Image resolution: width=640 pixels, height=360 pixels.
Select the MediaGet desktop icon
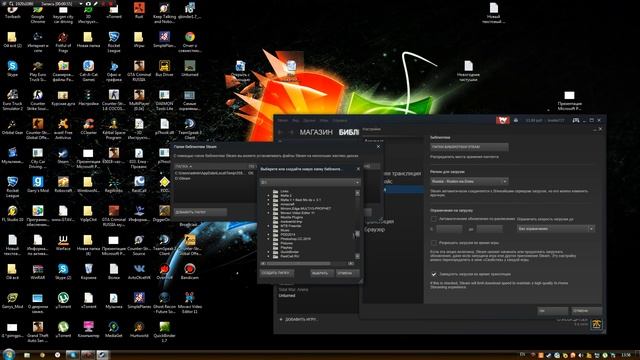[113, 329]
